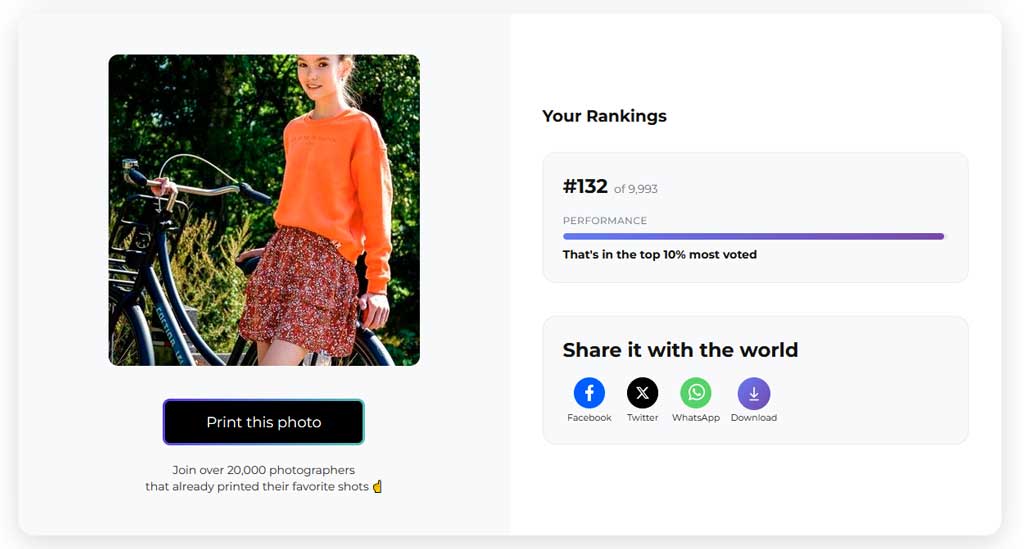Screen dimensions: 1024x549
Task: Share the photo via Facebook icon
Action: pyautogui.click(x=589, y=393)
